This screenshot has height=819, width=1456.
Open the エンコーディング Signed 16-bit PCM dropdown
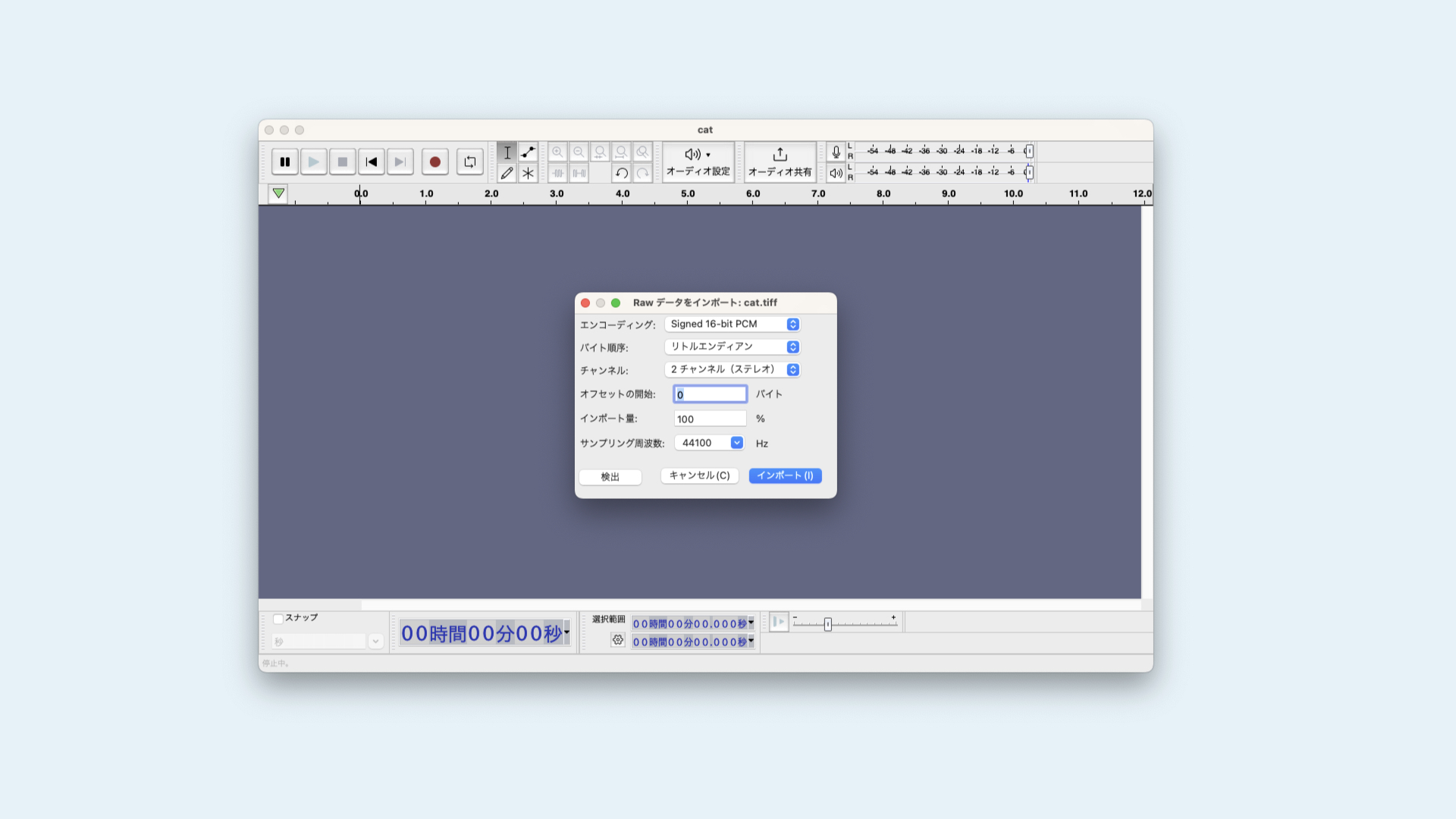(x=732, y=324)
